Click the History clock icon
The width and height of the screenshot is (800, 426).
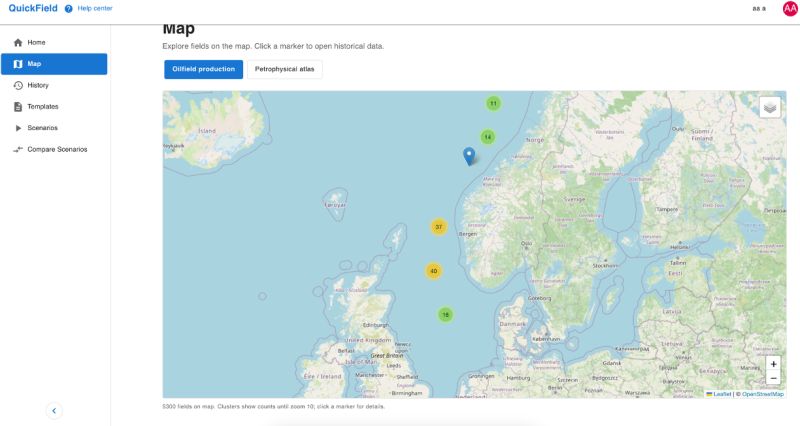[x=18, y=85]
